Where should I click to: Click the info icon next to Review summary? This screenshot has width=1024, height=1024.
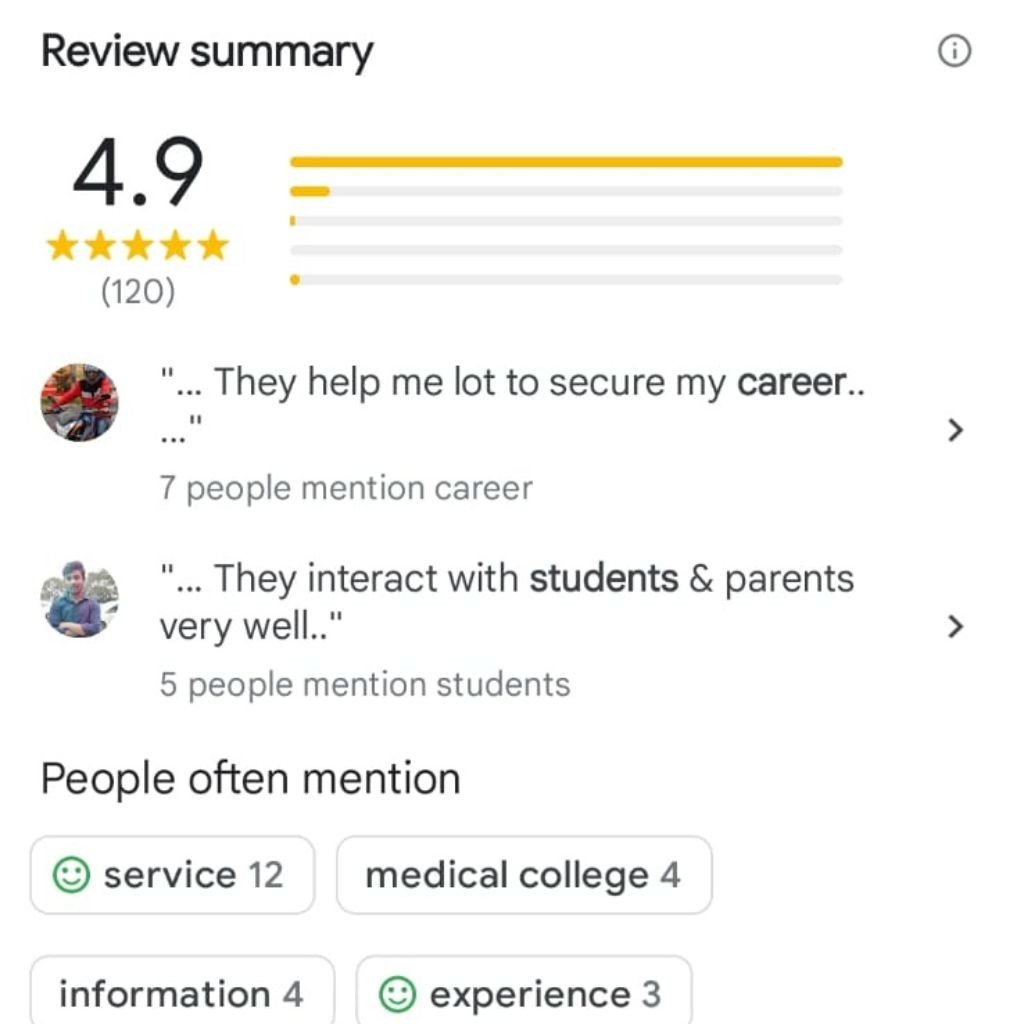pyautogui.click(x=954, y=50)
